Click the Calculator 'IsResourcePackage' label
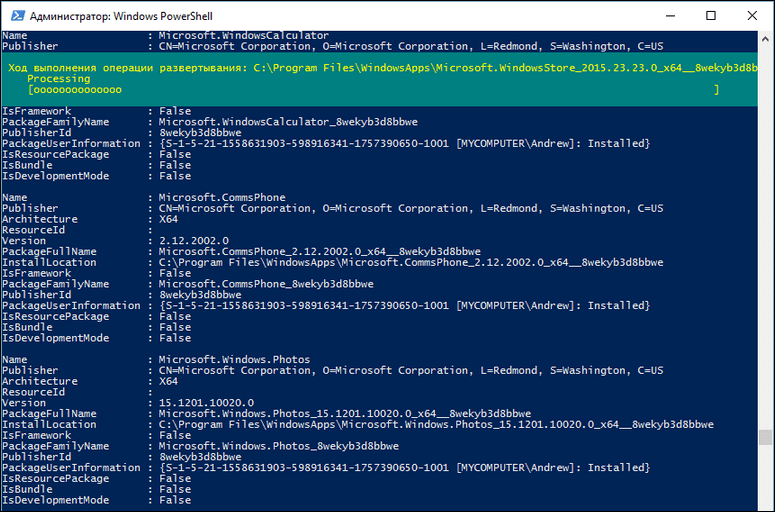Image resolution: width=775 pixels, height=512 pixels. pyautogui.click(x=55, y=155)
